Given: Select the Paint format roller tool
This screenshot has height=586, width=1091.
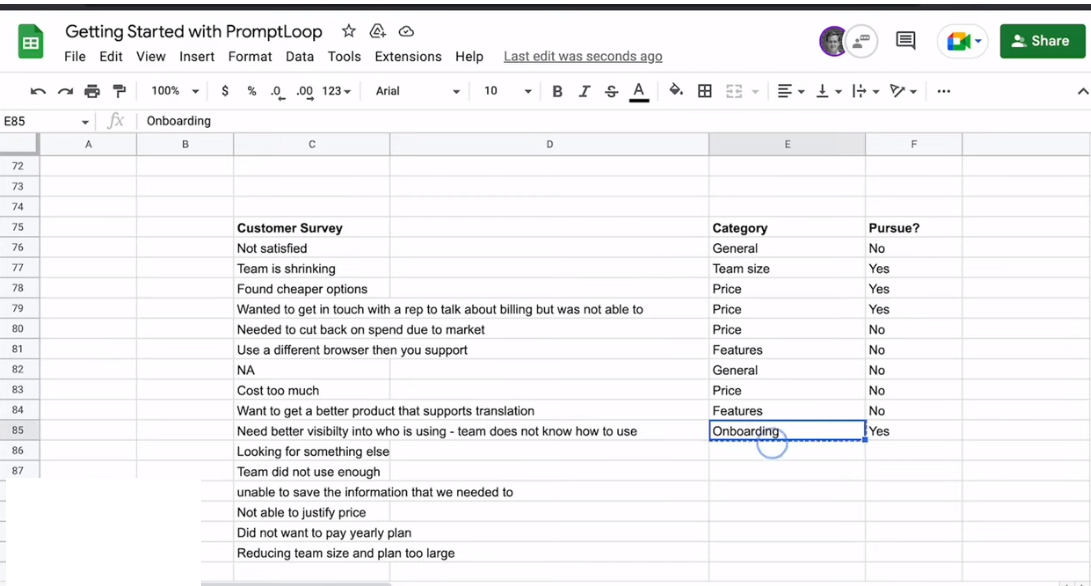Looking at the screenshot, I should [119, 91].
